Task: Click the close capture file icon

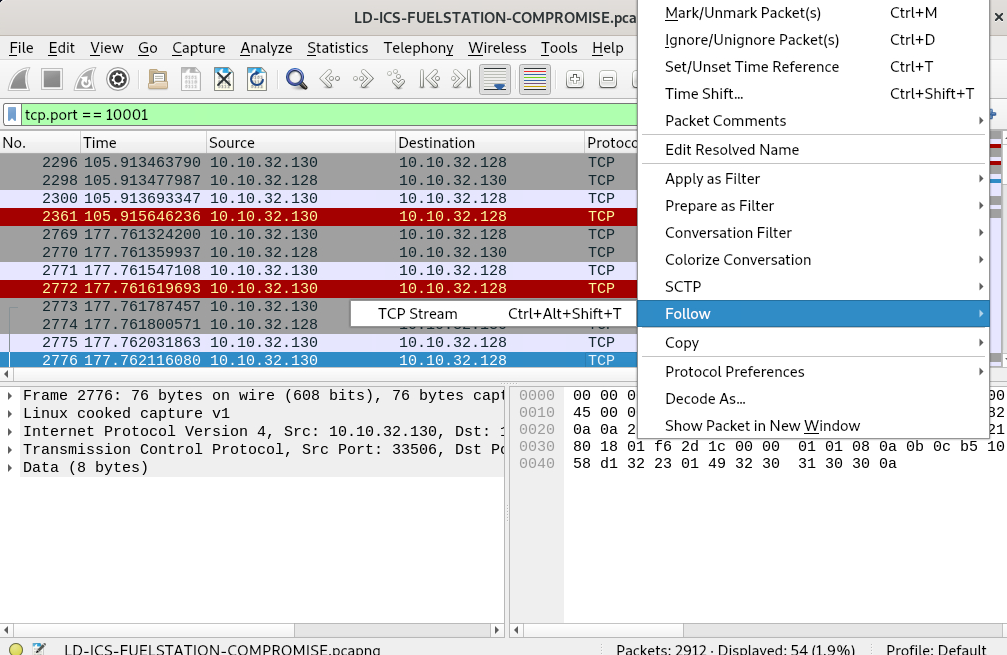Action: click(224, 79)
